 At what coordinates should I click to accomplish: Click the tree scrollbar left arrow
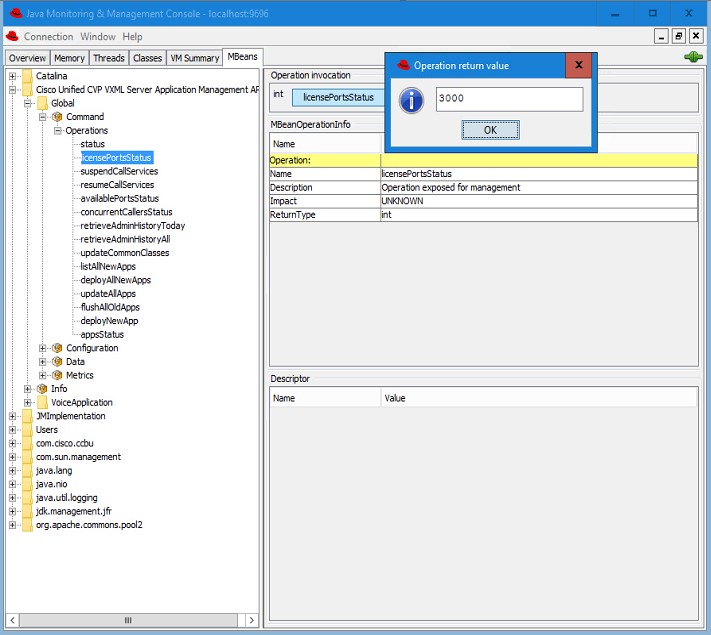pos(13,620)
